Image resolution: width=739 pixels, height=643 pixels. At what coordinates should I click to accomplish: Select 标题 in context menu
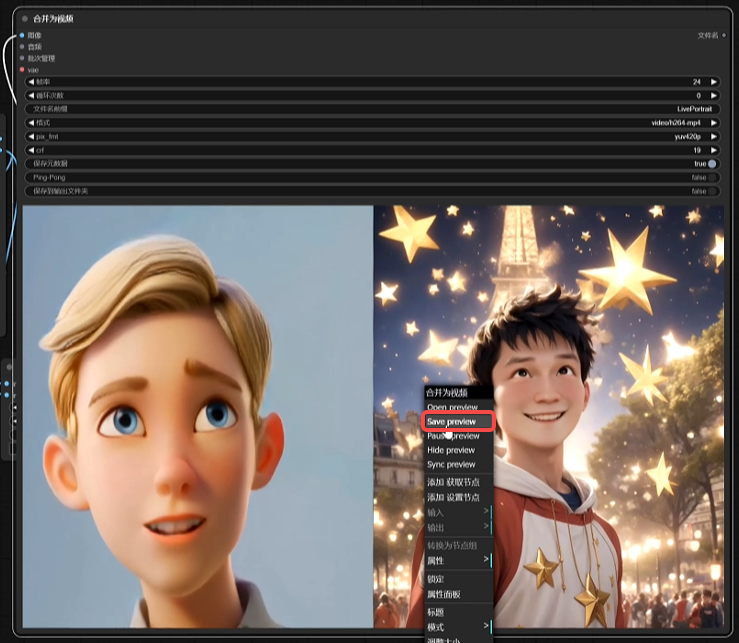point(459,612)
